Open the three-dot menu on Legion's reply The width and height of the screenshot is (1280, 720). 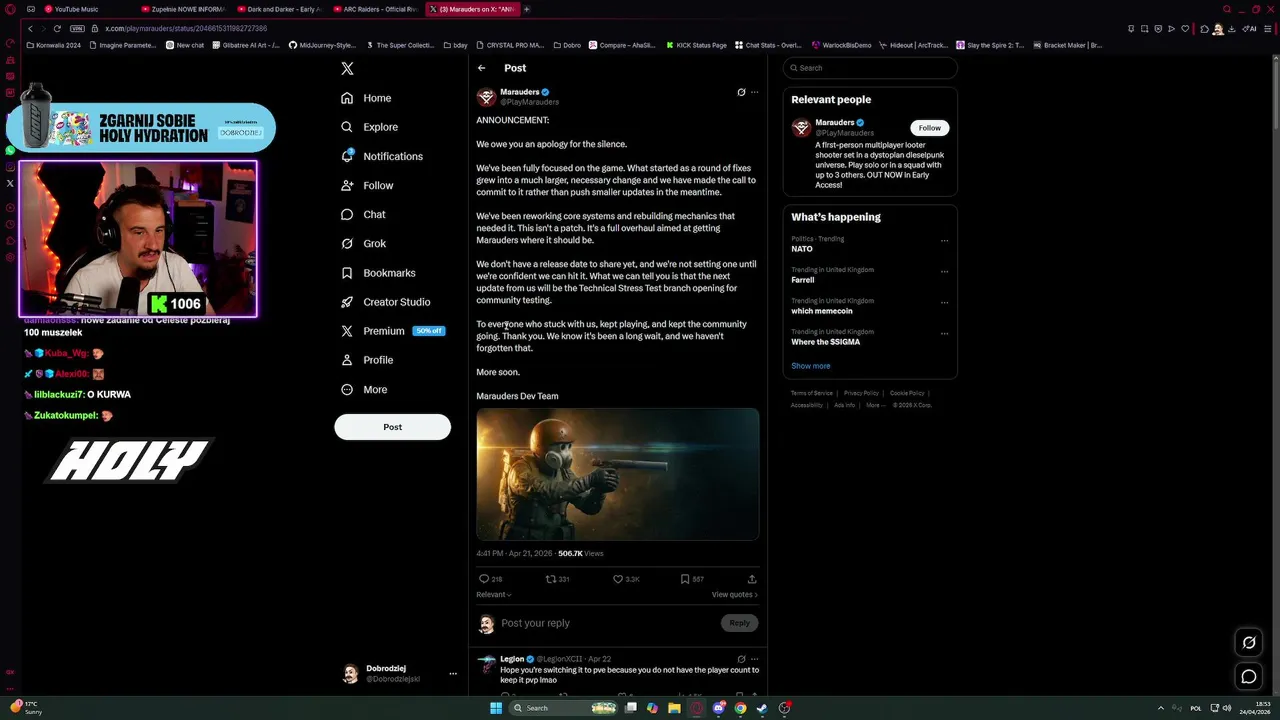point(755,659)
